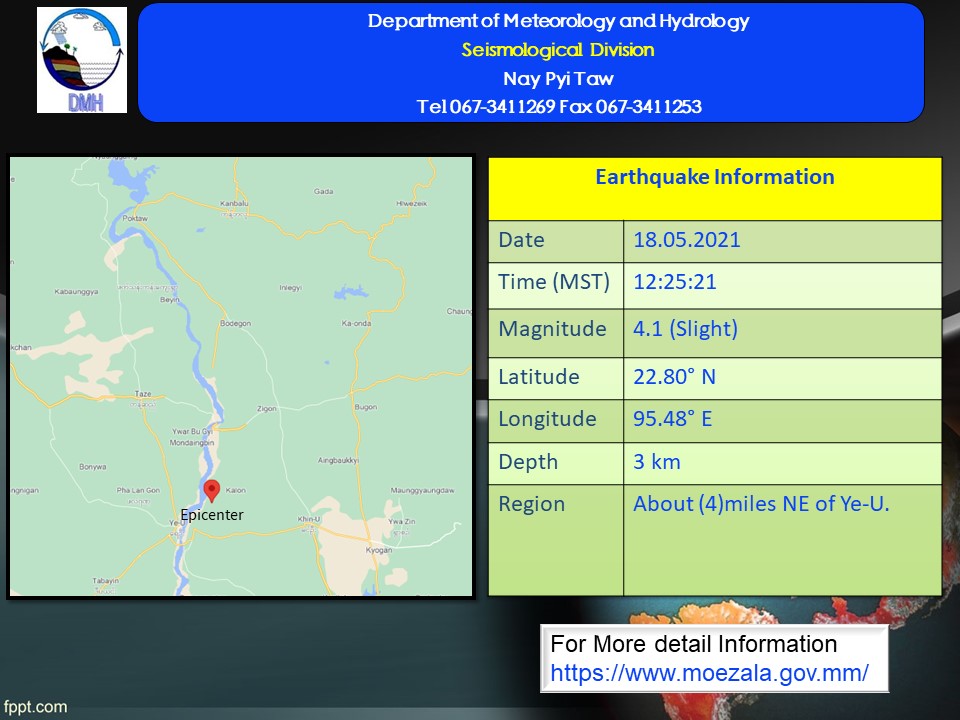Click 'Gada' label on the map
This screenshot has width=960, height=720.
[x=323, y=191]
